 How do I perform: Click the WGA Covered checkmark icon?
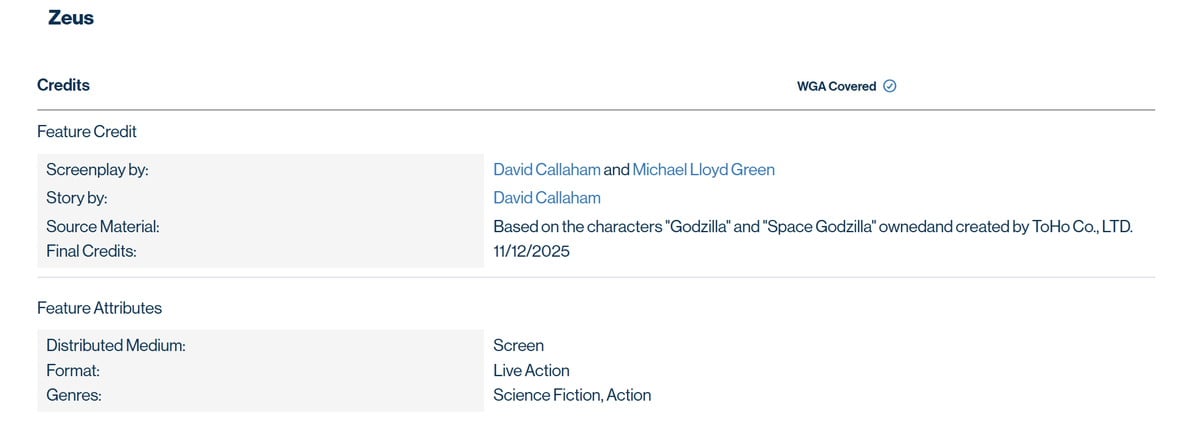pos(890,86)
